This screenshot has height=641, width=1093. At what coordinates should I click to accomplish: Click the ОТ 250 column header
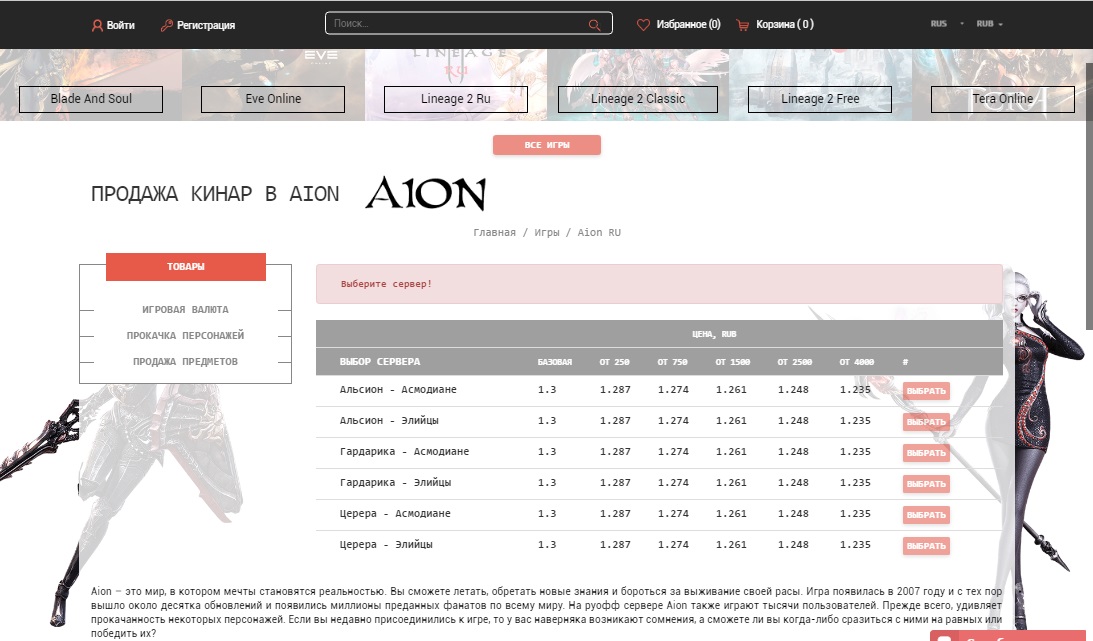point(614,362)
